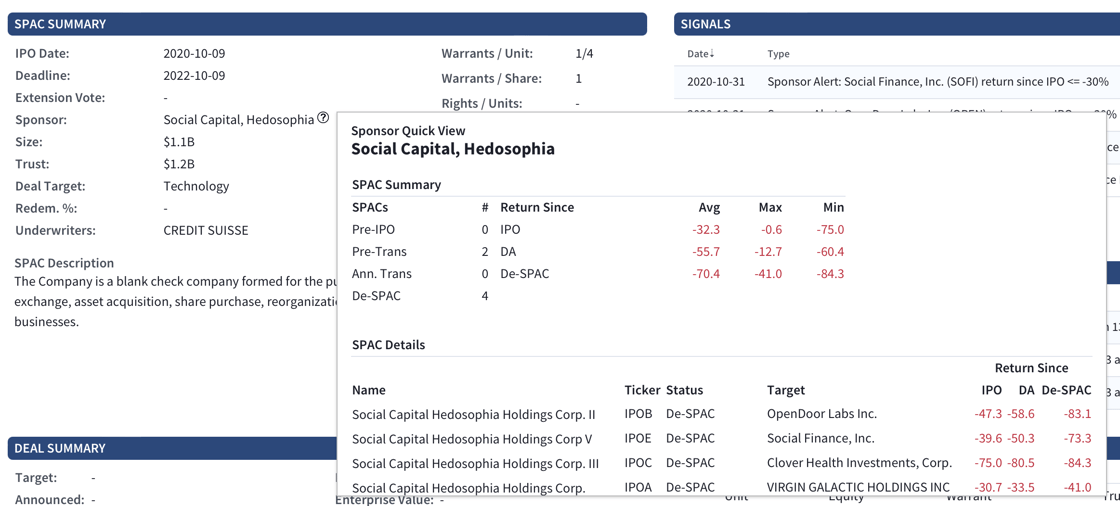Select Social Capital Hedosophia Holdings Corp. II row

(x=473, y=414)
